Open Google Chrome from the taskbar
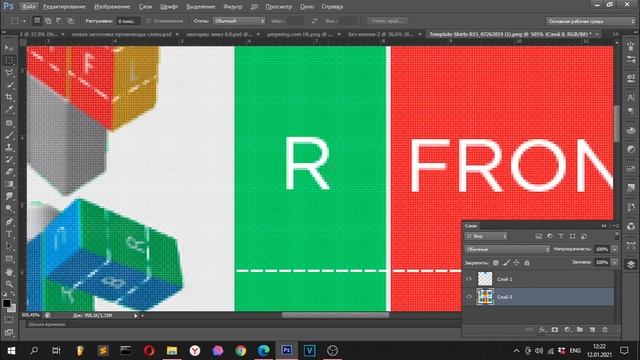This screenshot has height=360, width=640. (x=241, y=351)
